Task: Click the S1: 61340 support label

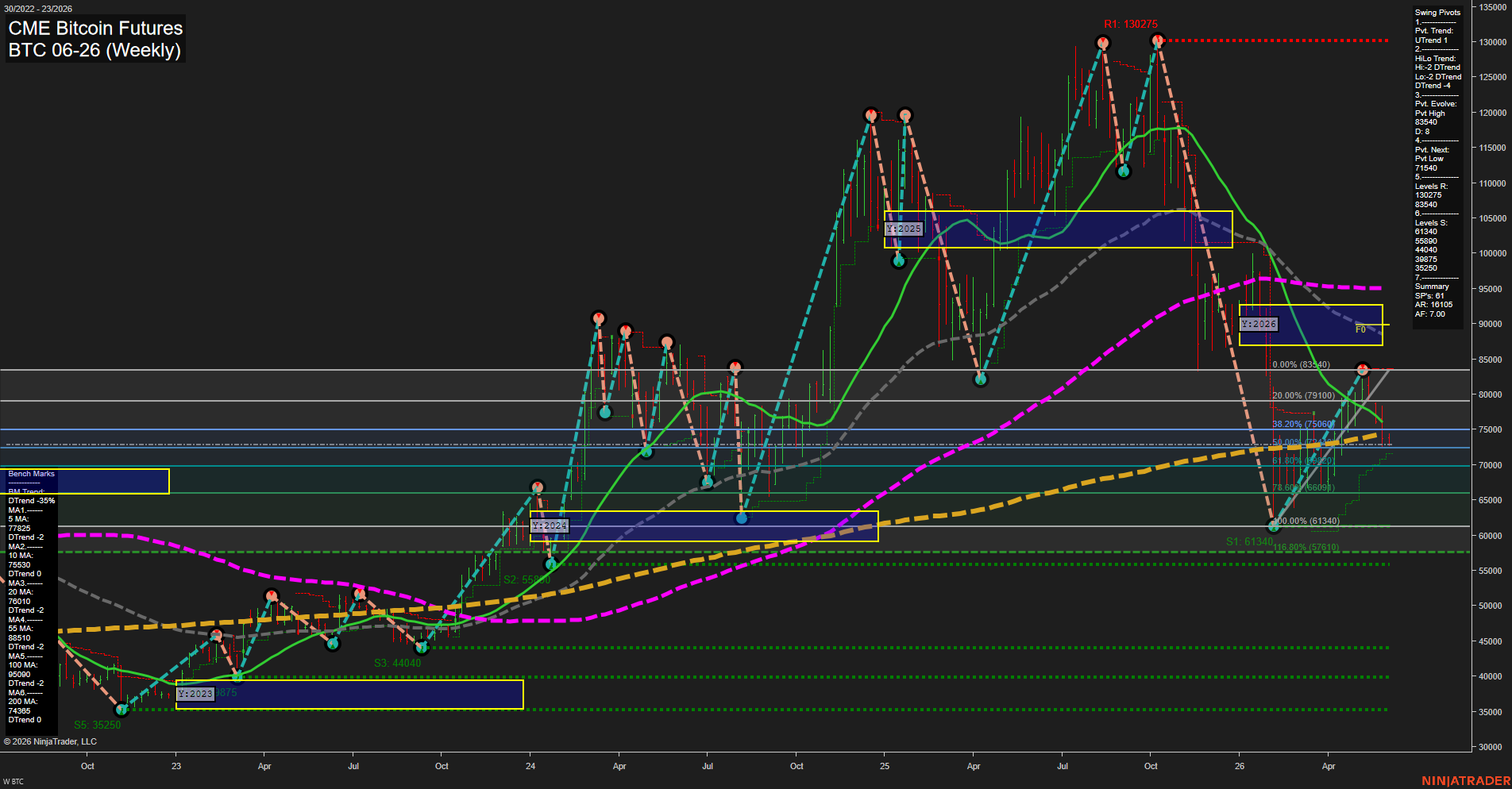Action: tap(1249, 541)
